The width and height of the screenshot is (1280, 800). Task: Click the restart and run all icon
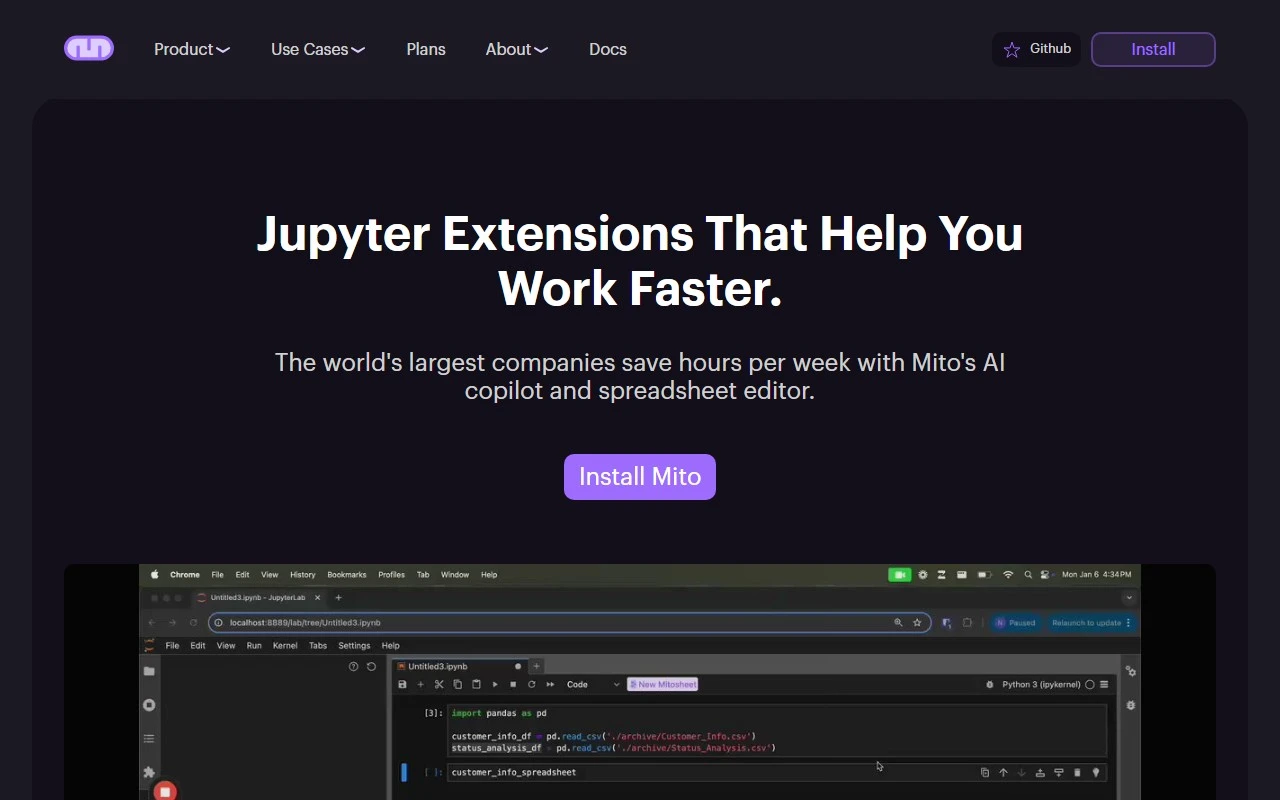click(x=550, y=685)
